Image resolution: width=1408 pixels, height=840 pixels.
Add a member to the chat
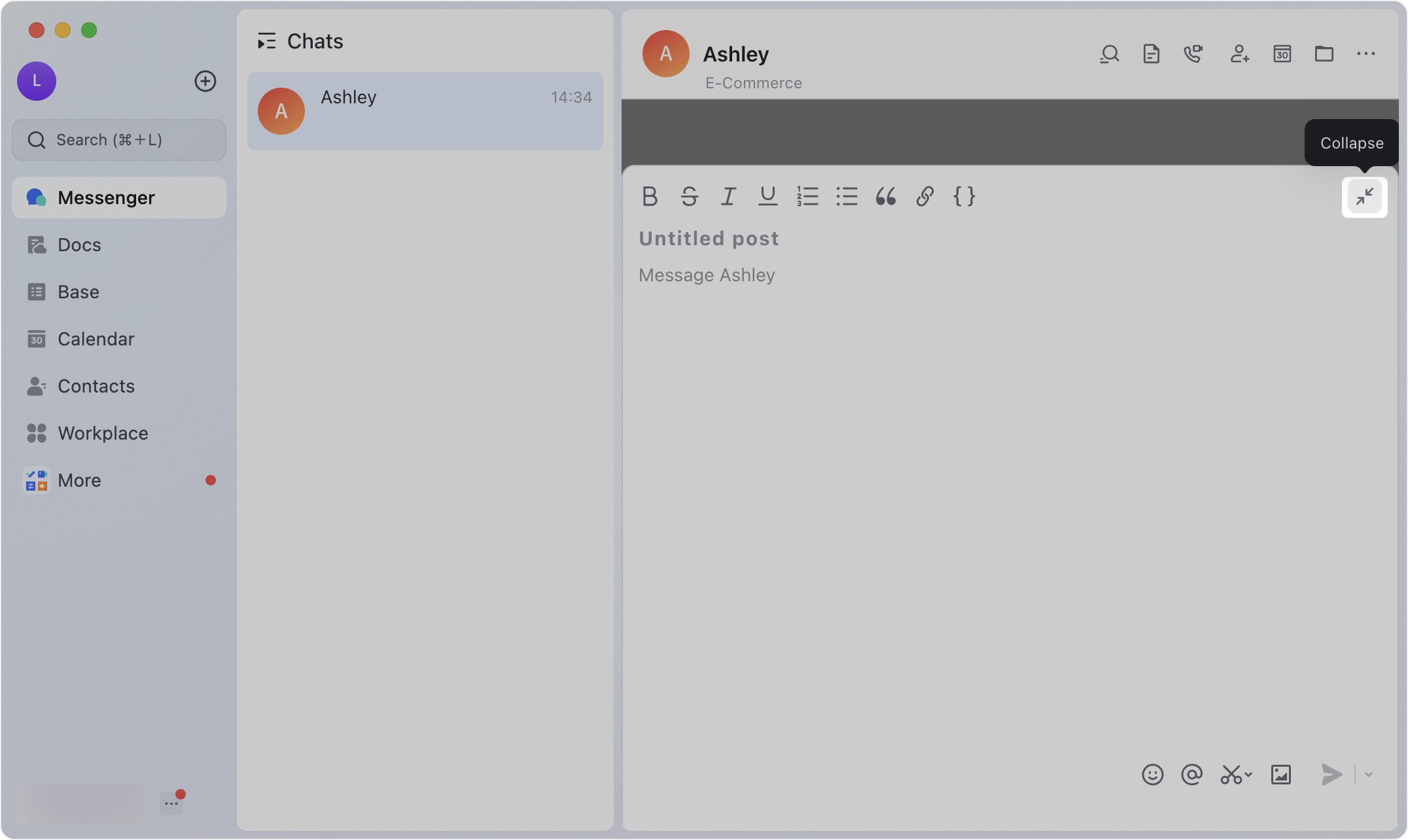point(1240,54)
